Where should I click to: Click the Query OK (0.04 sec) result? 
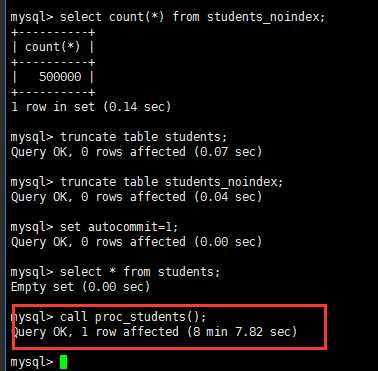click(x=137, y=197)
